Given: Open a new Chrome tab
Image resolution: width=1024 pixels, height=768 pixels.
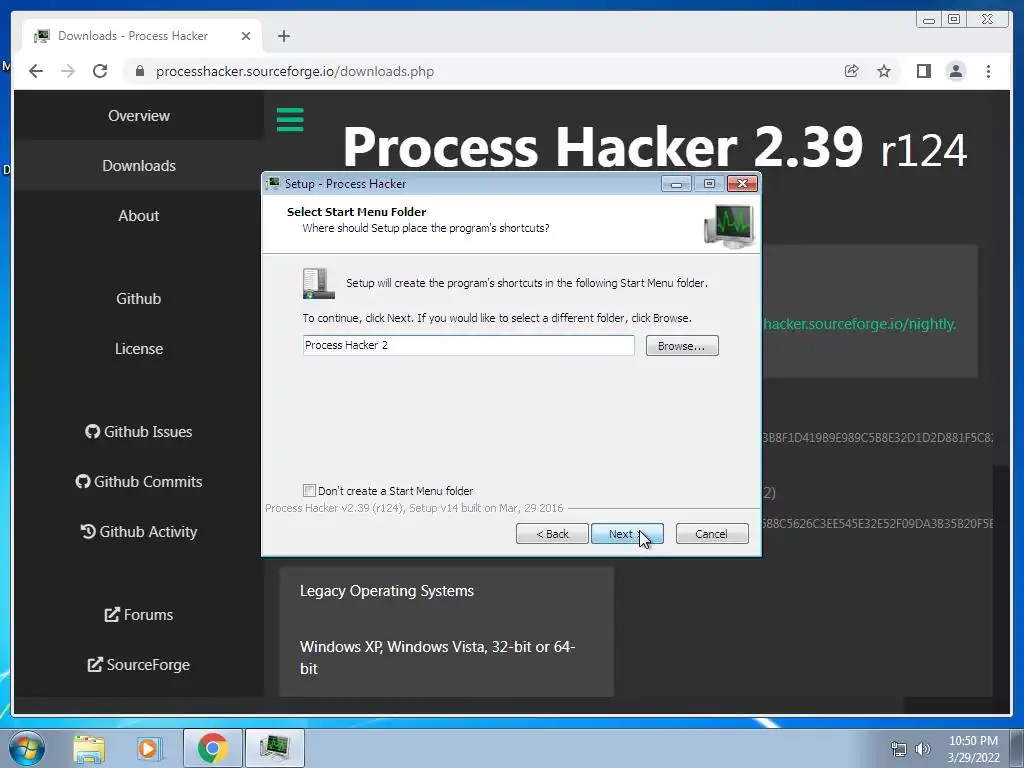Looking at the screenshot, I should [x=283, y=36].
